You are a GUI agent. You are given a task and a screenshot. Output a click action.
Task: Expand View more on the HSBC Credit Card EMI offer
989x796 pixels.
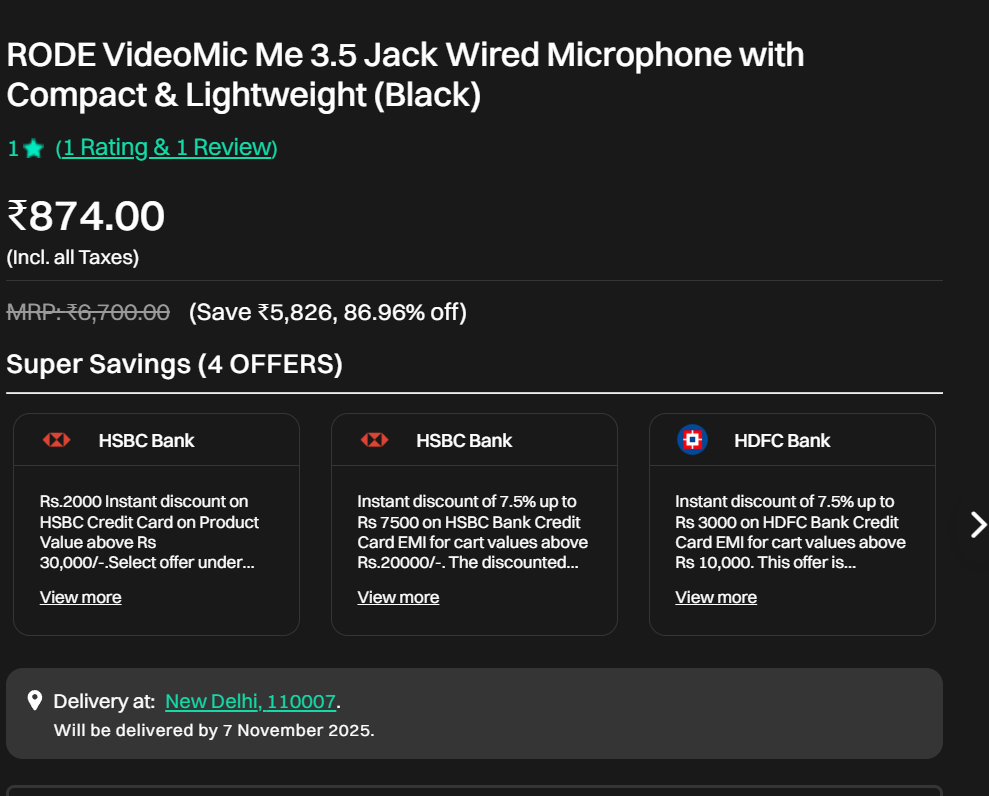point(398,597)
